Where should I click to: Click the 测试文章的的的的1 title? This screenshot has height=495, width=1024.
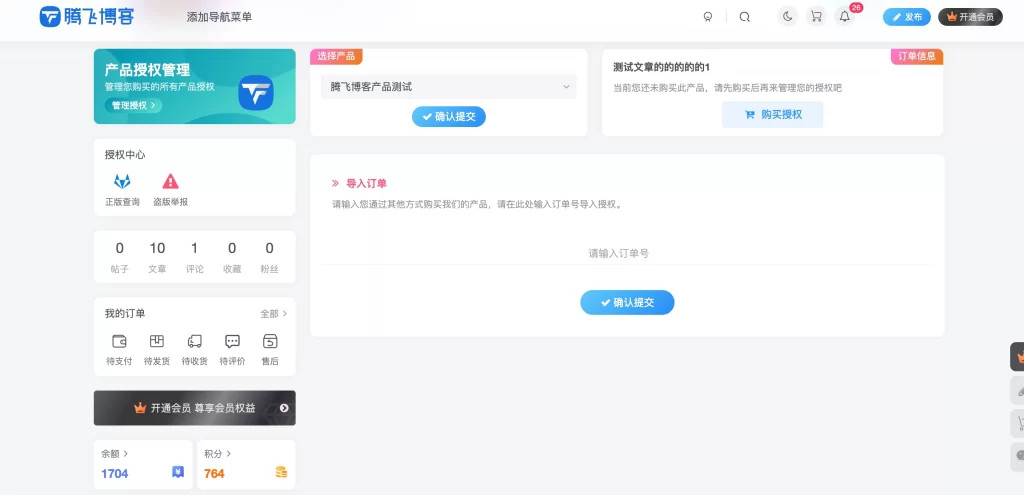(662, 67)
